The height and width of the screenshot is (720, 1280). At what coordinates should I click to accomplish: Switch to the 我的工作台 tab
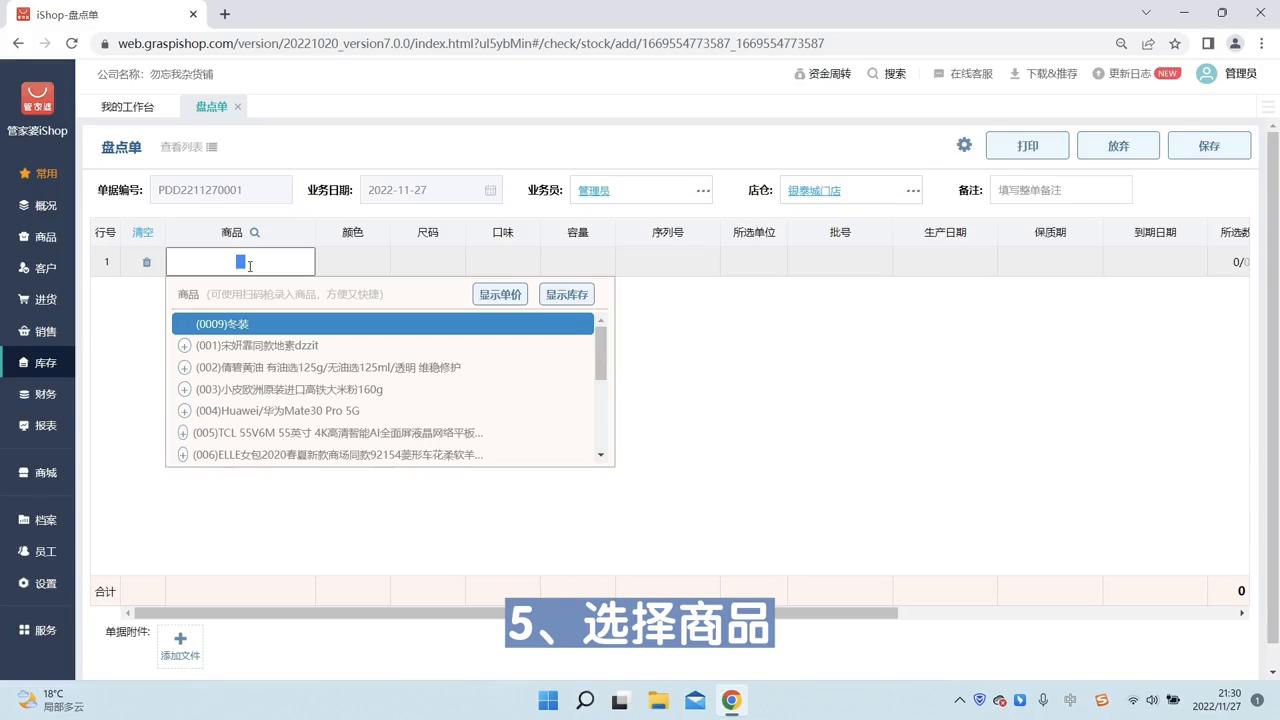[127, 107]
